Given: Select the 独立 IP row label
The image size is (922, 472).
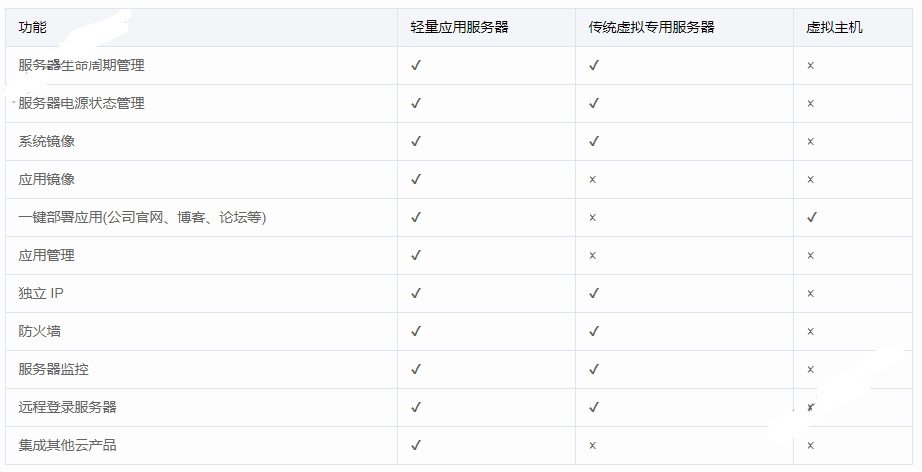Looking at the screenshot, I should pyautogui.click(x=41, y=294).
